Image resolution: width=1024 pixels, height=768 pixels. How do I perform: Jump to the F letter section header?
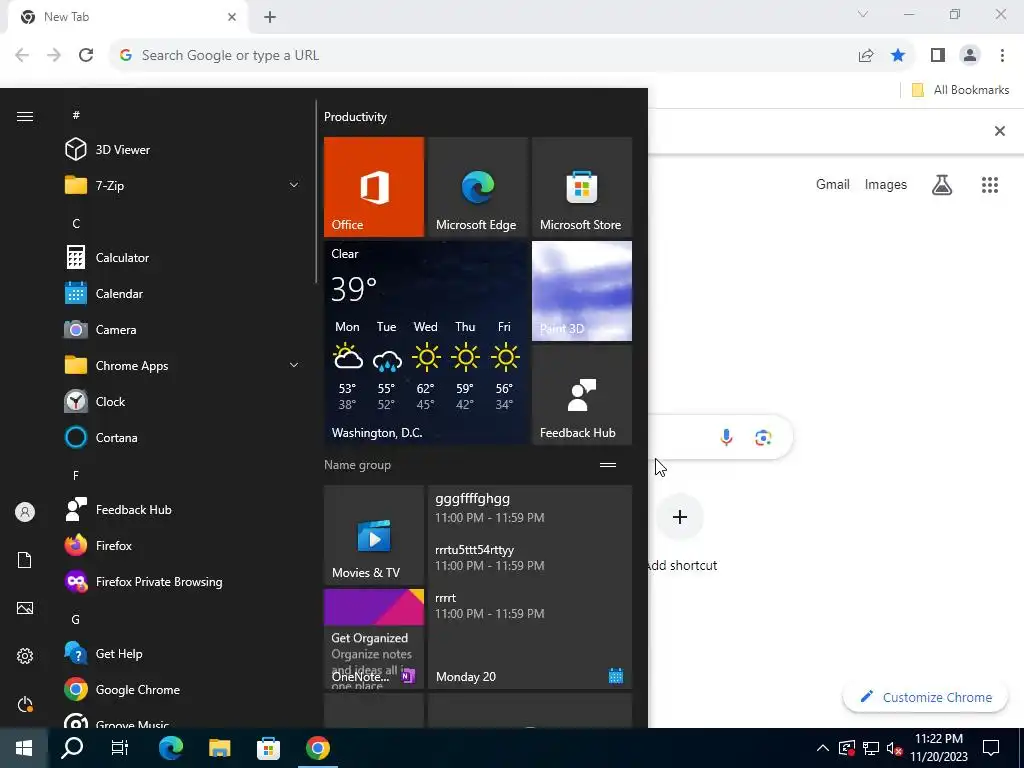tap(76, 475)
